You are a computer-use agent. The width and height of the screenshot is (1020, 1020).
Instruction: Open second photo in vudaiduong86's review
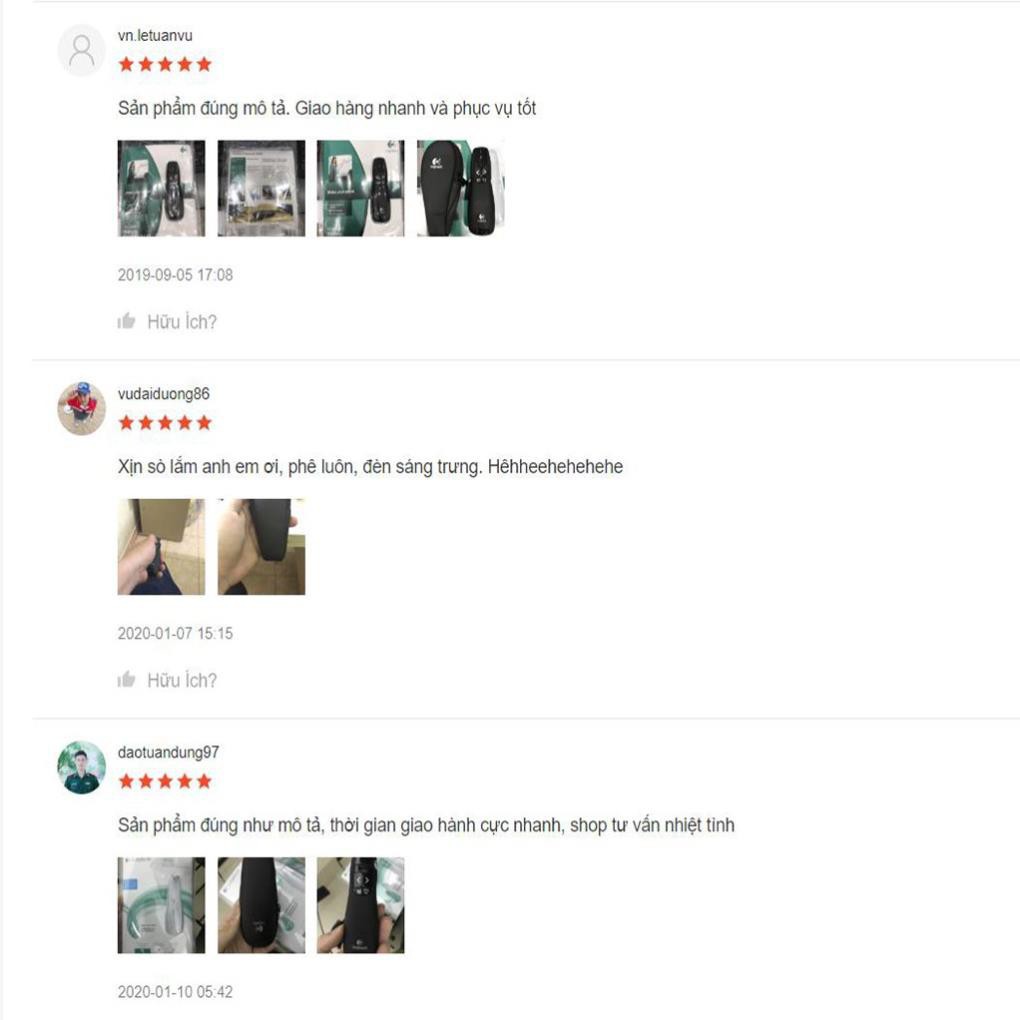coord(261,546)
